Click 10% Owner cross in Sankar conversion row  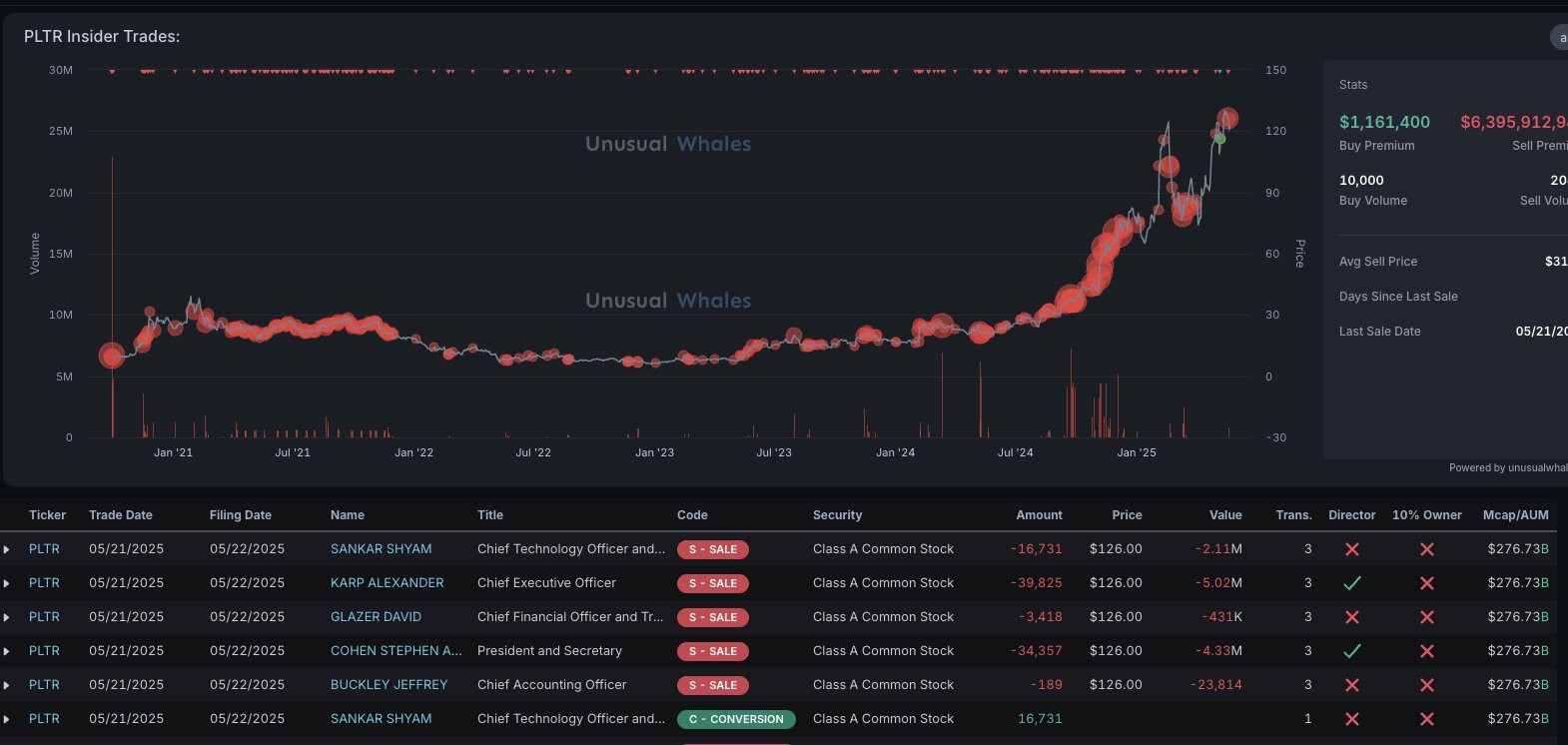point(1427,719)
